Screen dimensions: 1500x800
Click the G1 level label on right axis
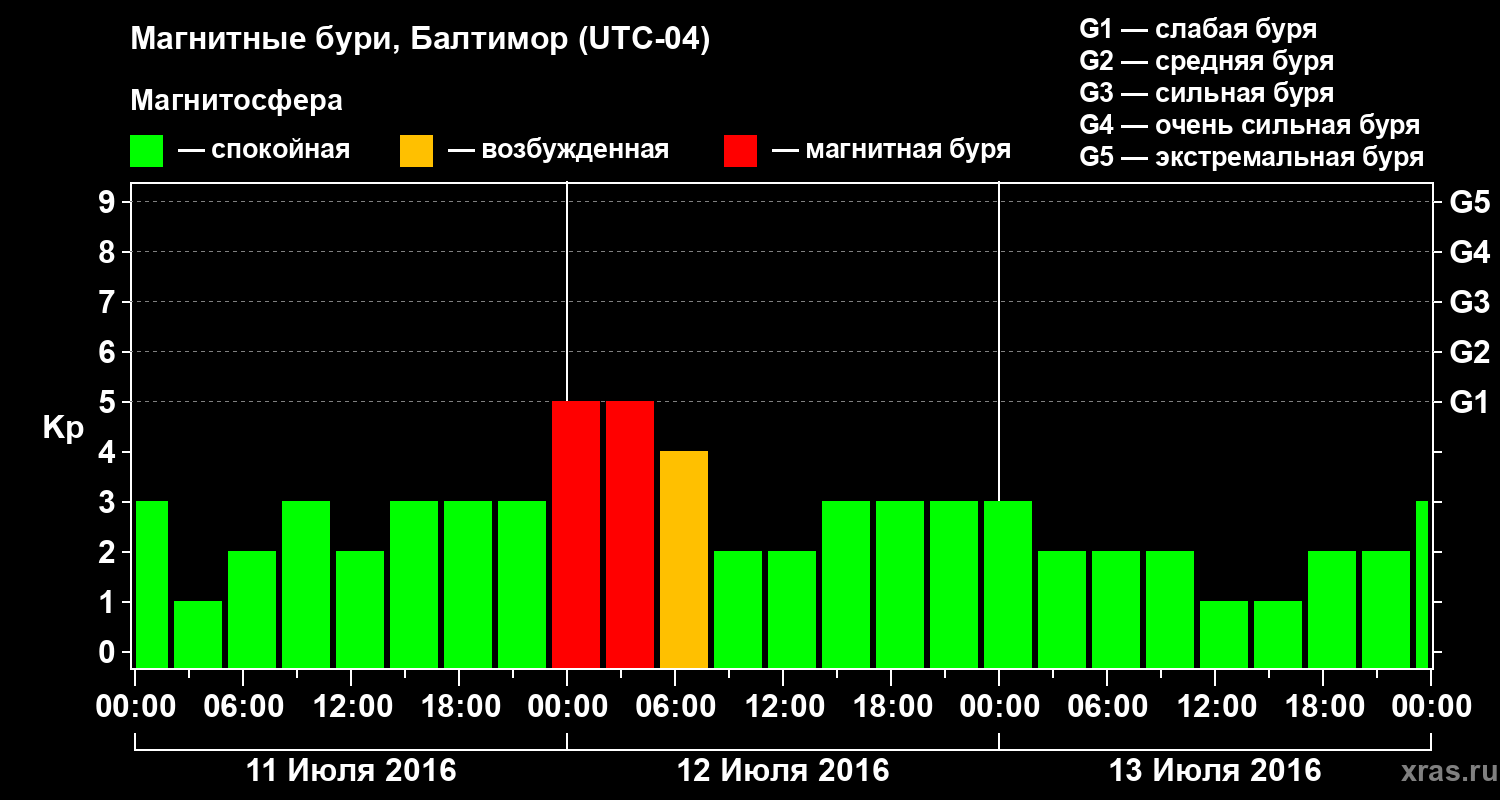click(1469, 402)
